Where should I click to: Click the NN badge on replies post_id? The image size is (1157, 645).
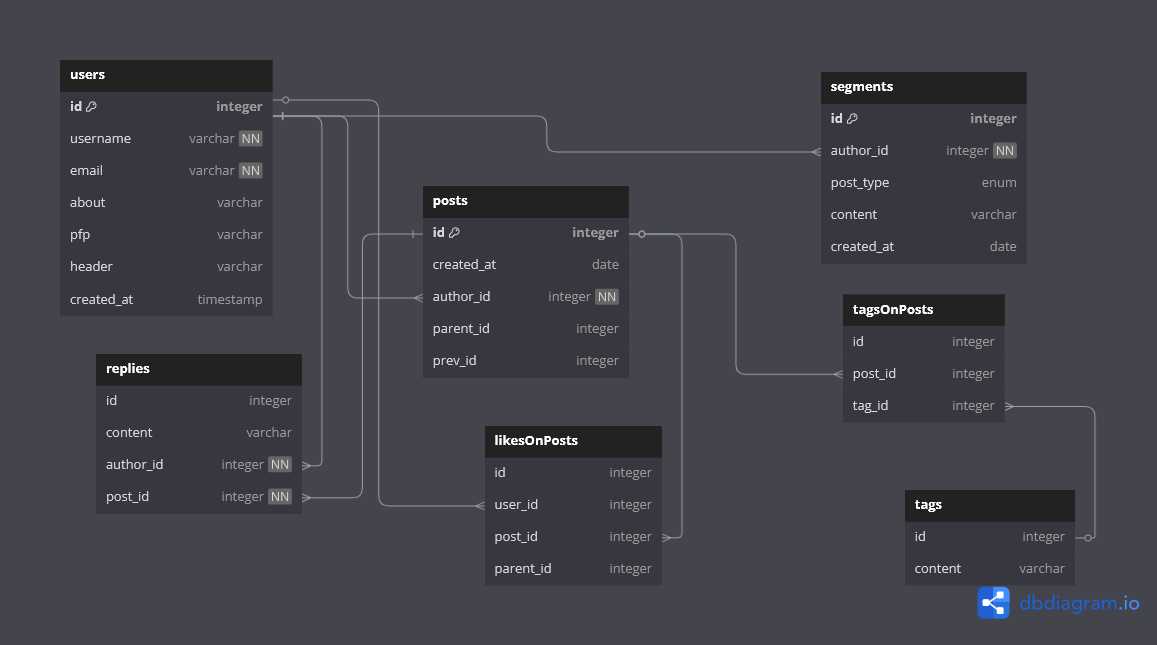[280, 497]
